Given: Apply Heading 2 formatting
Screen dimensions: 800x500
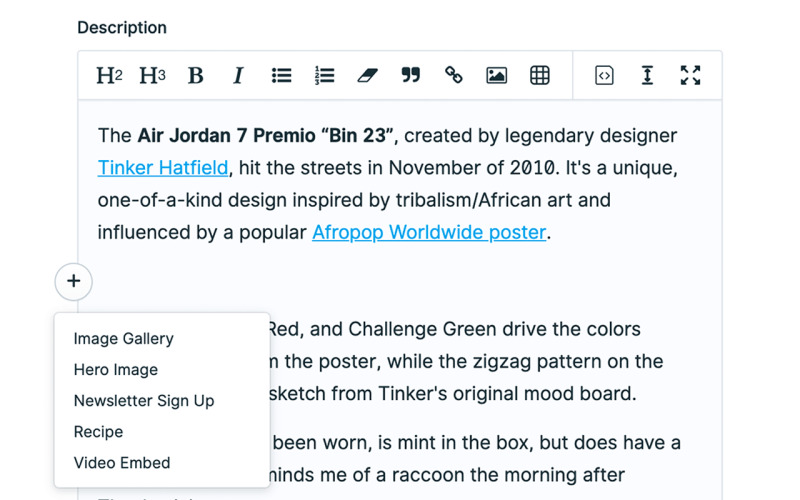Looking at the screenshot, I should (109, 76).
